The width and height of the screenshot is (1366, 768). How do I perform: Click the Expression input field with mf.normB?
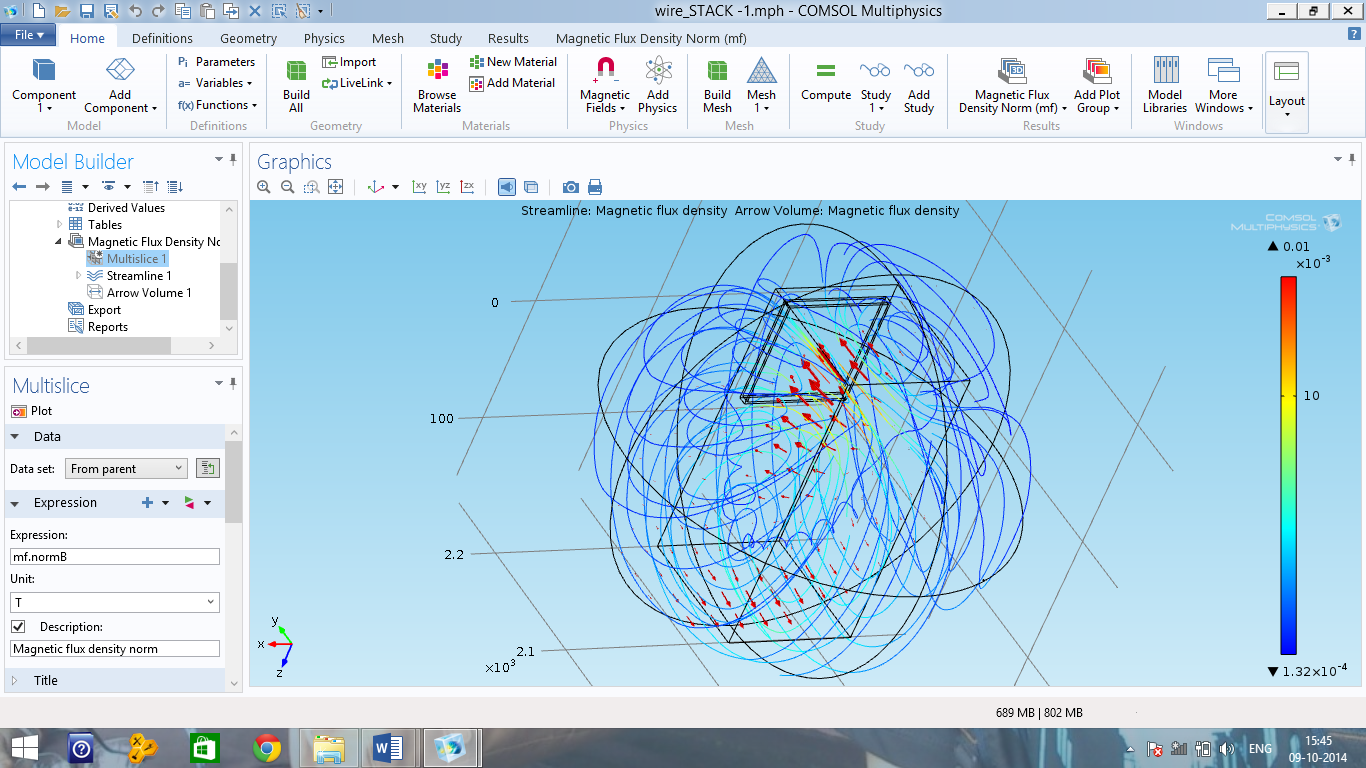pos(114,557)
